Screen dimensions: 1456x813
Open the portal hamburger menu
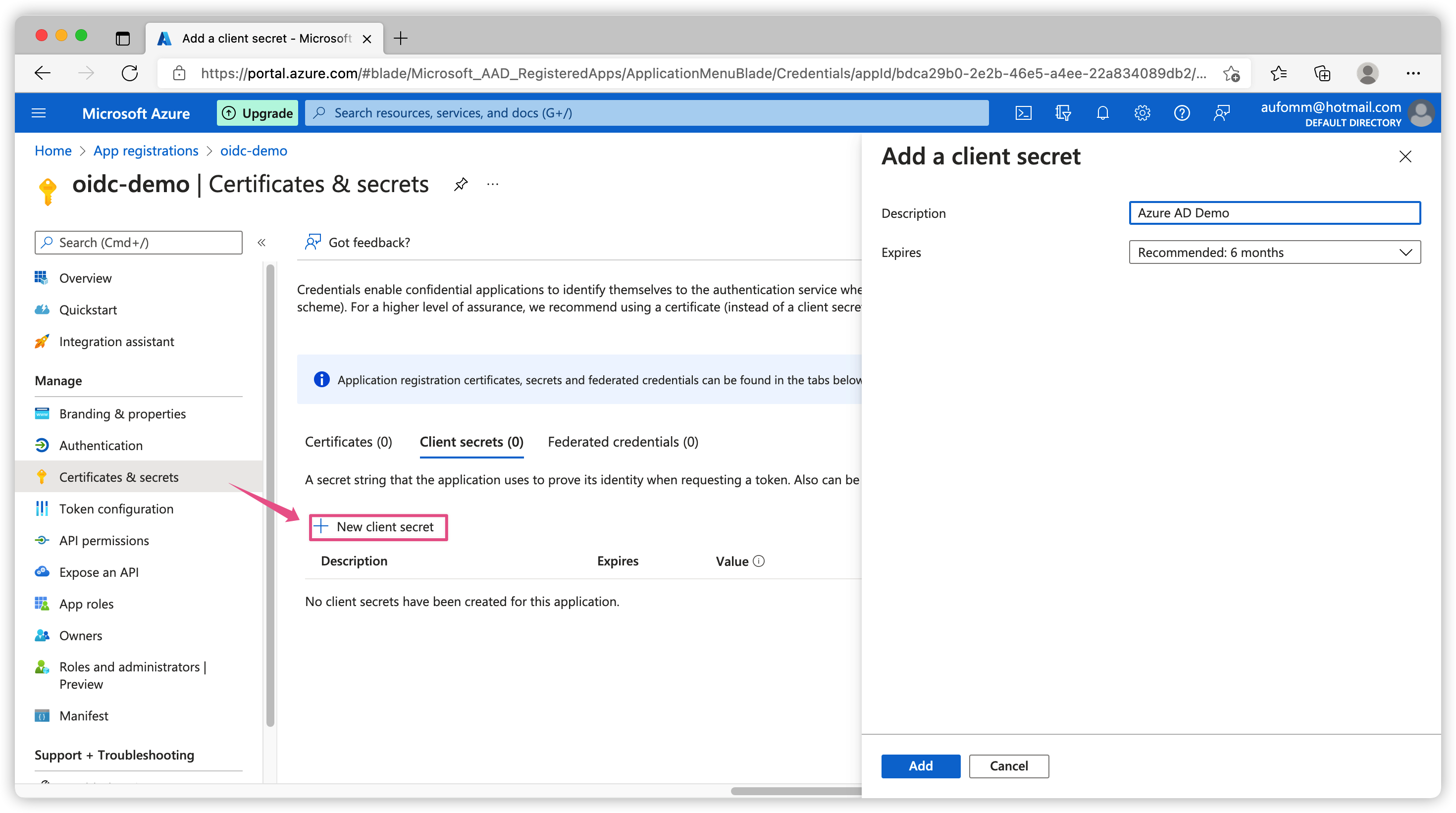39,113
